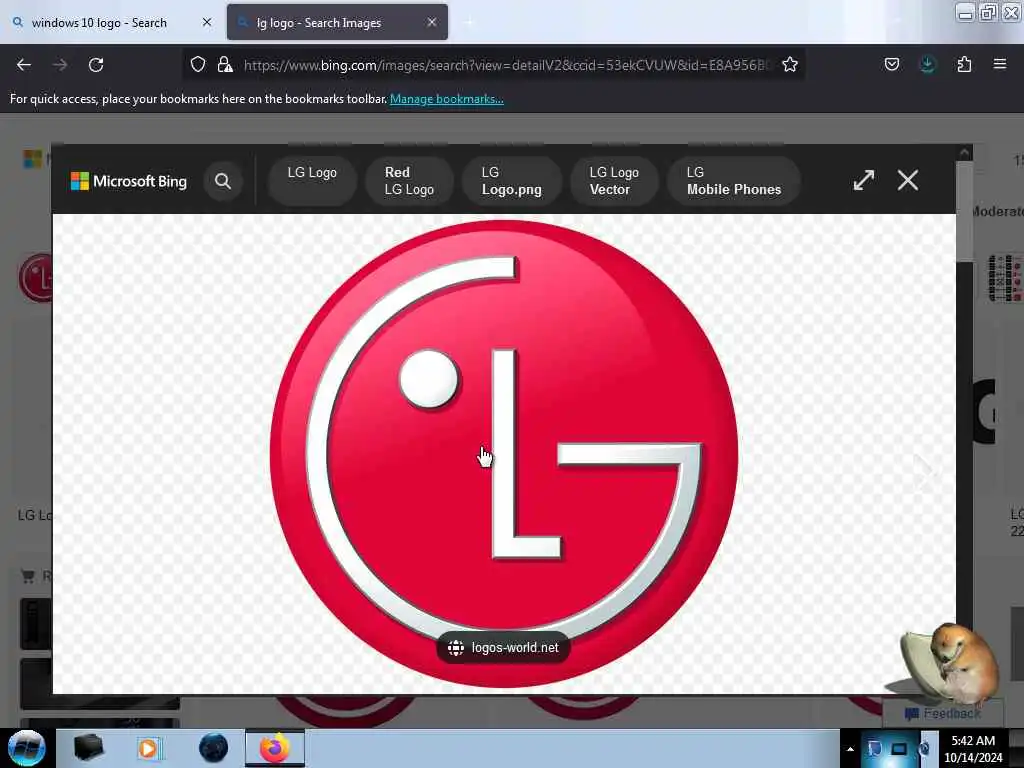This screenshot has width=1024, height=768.
Task: Go to next image with right arrow
Action: (925, 472)
